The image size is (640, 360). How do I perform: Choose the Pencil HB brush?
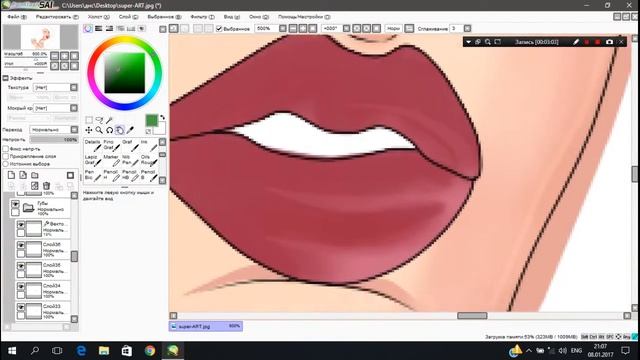[x=130, y=176]
